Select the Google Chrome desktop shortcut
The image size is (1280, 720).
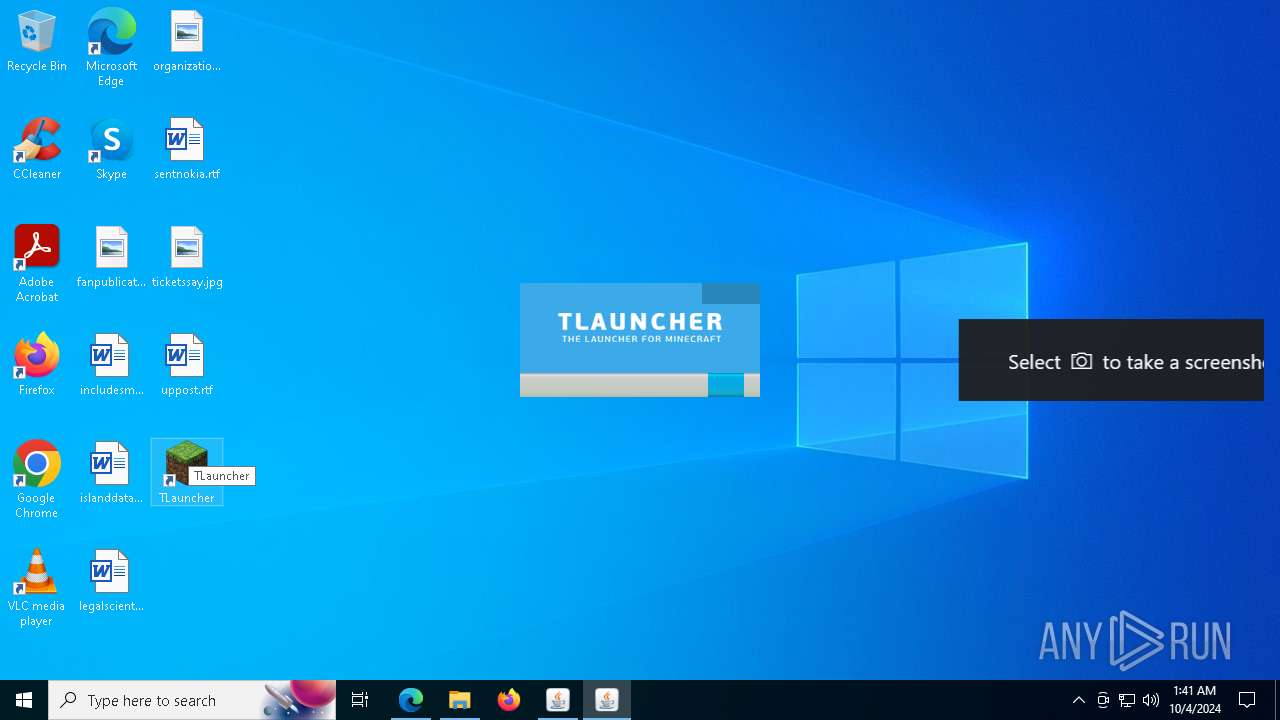pos(37,480)
